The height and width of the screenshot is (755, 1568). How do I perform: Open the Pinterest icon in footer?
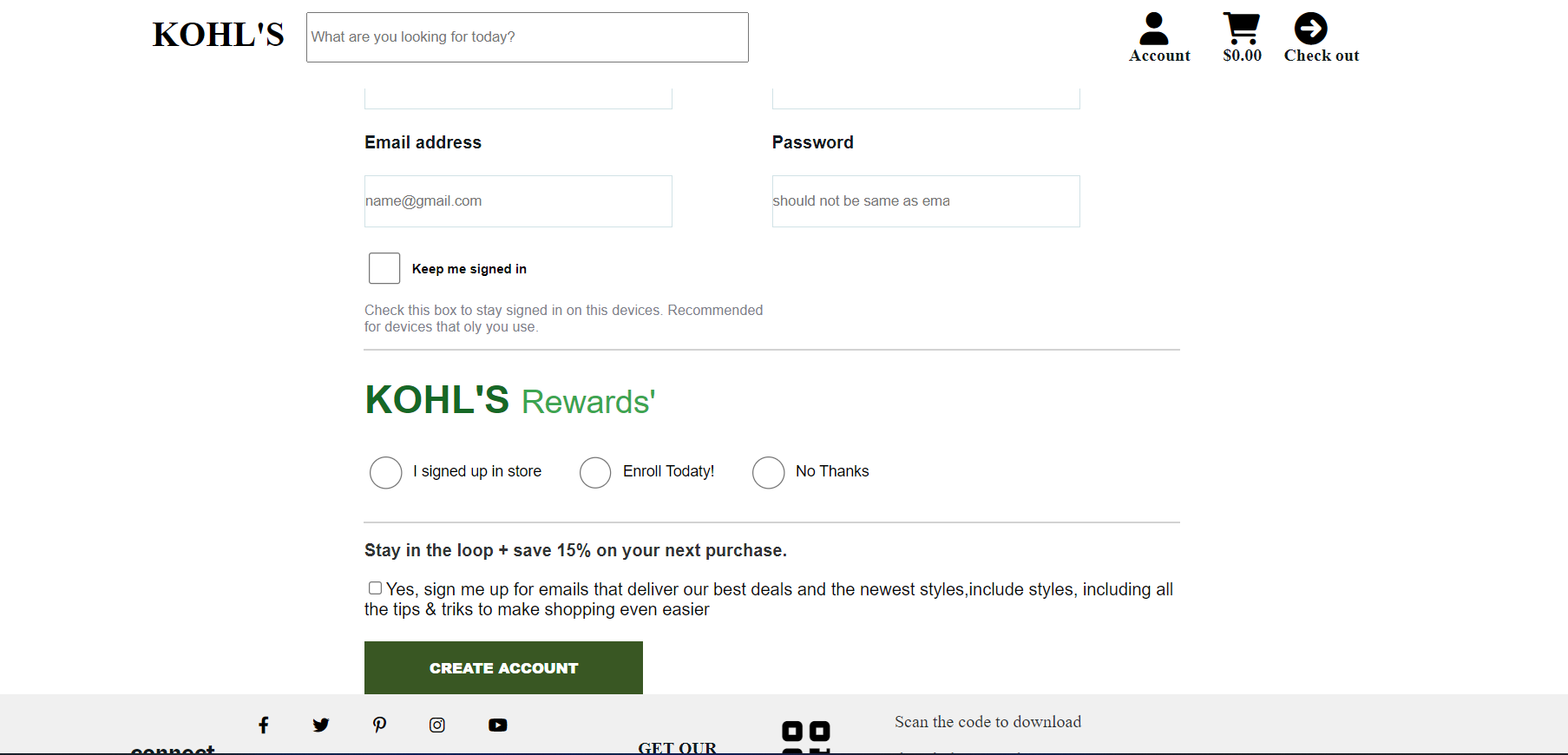pyautogui.click(x=379, y=725)
